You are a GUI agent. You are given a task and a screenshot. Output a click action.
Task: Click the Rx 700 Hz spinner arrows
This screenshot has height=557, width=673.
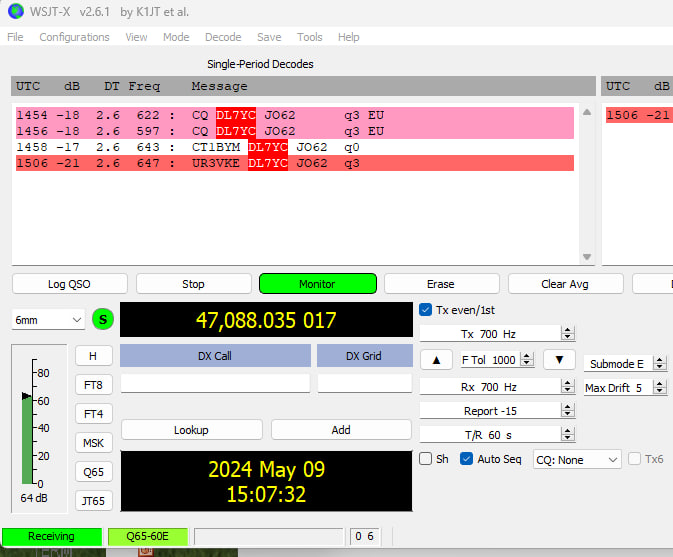pos(567,387)
